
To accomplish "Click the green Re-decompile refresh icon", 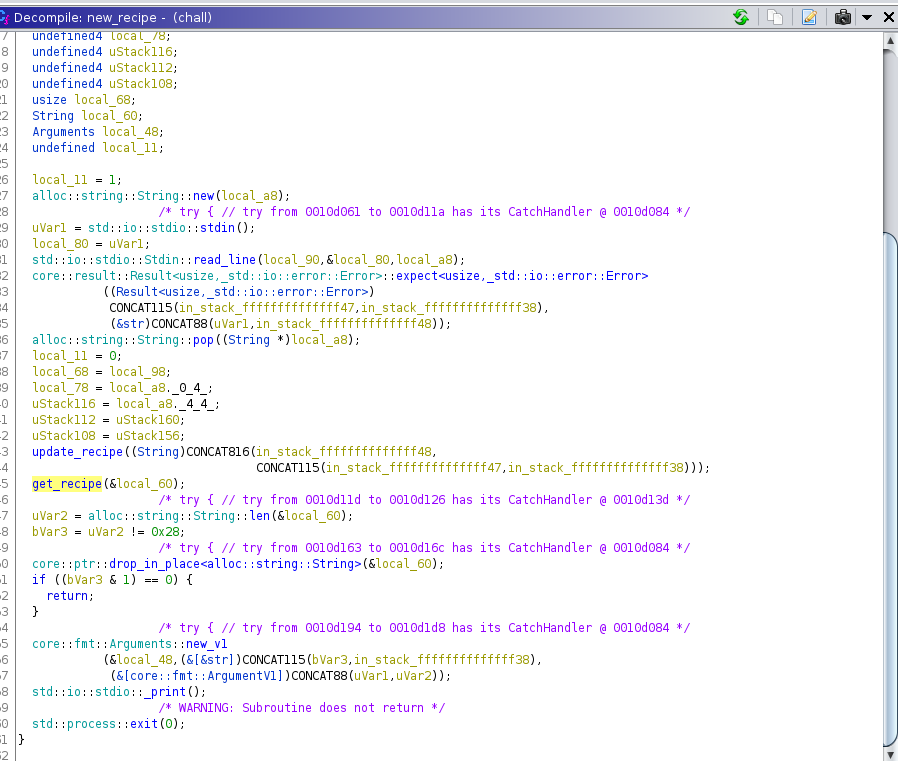I will click(x=741, y=17).
